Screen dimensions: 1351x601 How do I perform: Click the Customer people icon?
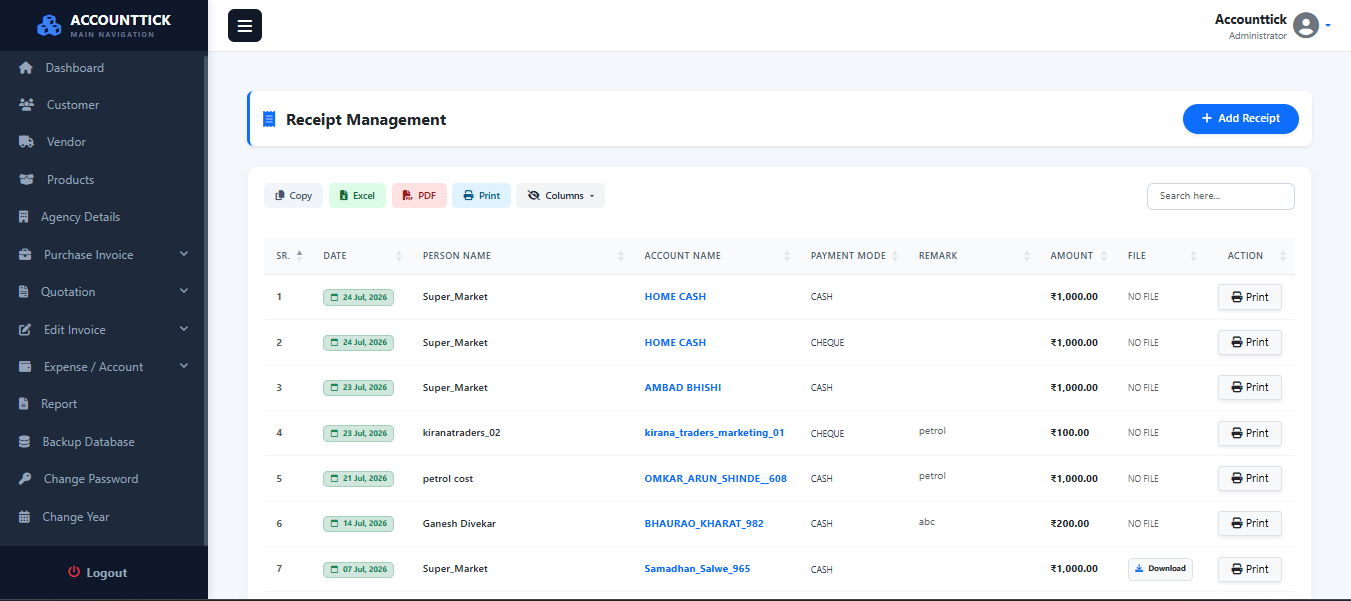click(x=27, y=105)
